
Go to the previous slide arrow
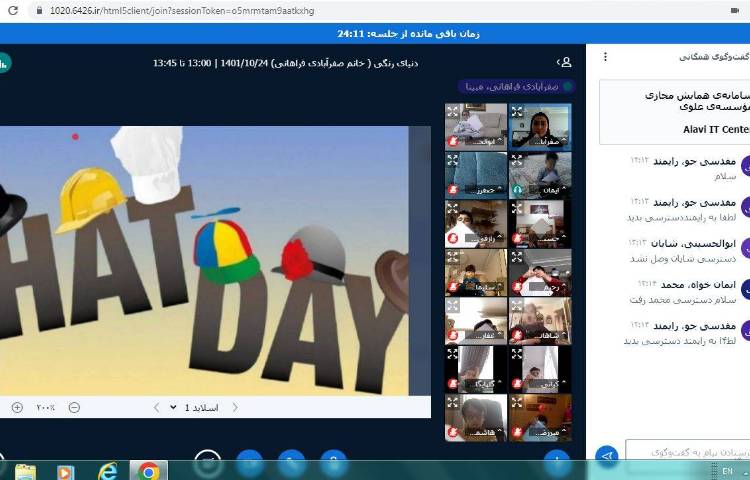point(235,407)
